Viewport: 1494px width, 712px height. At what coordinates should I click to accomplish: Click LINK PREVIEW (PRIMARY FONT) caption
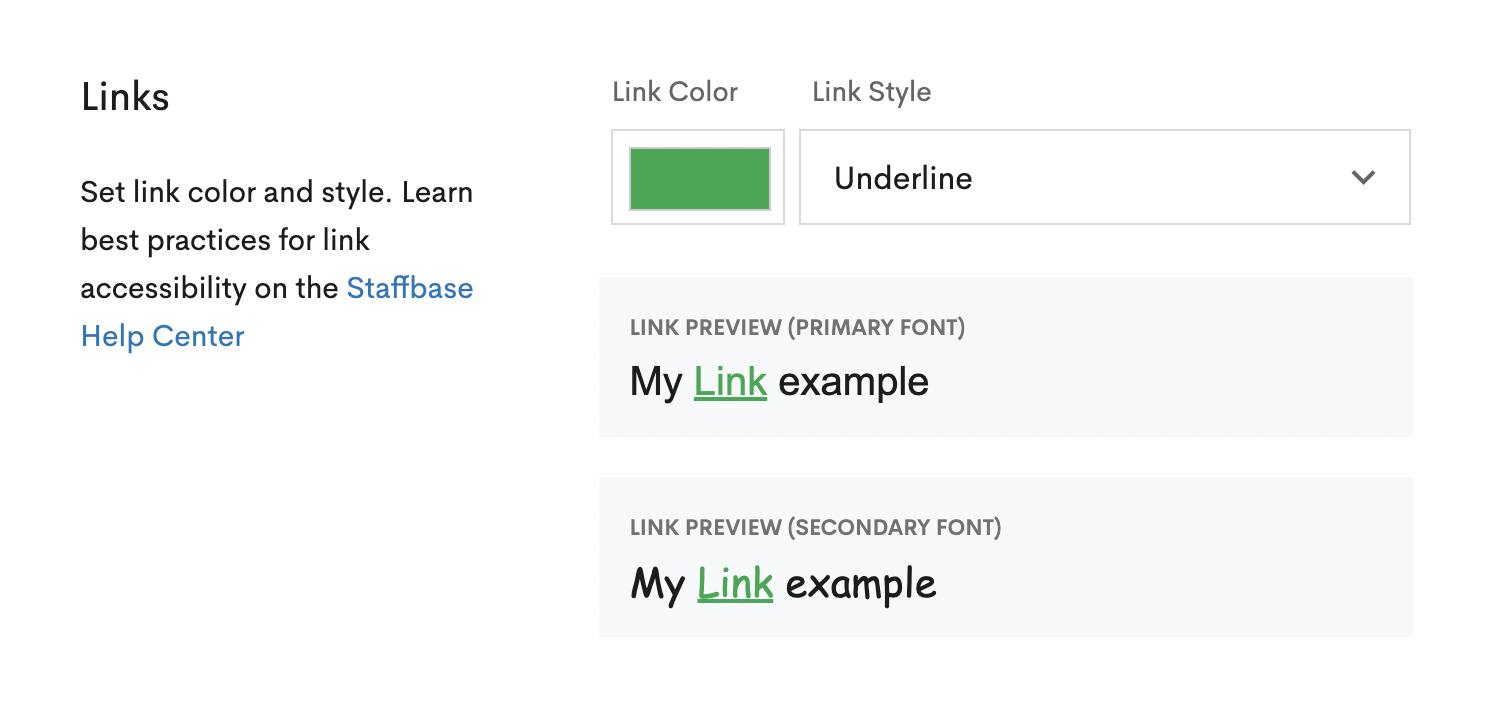797,328
